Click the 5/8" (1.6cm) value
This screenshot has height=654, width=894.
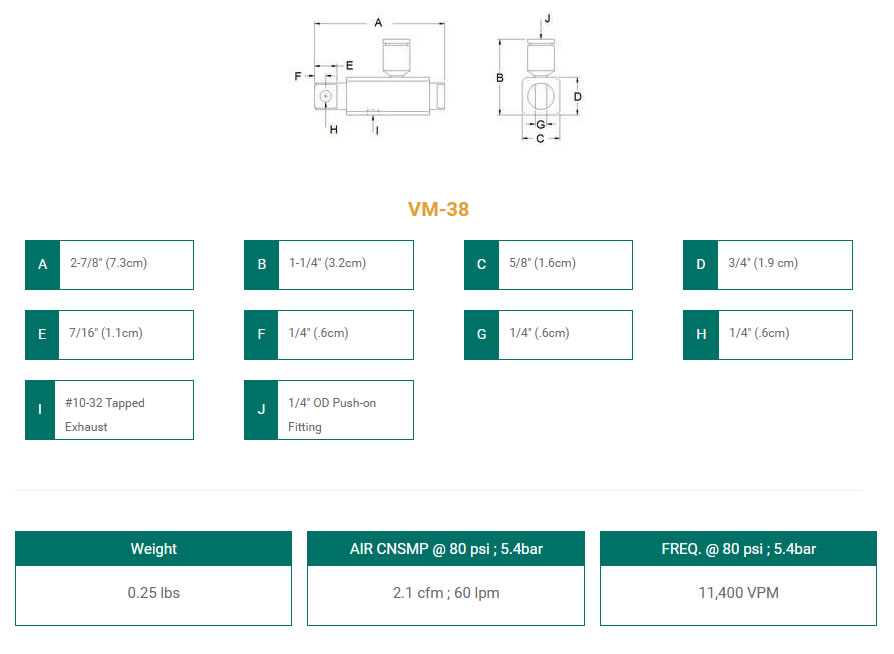pyautogui.click(x=542, y=263)
